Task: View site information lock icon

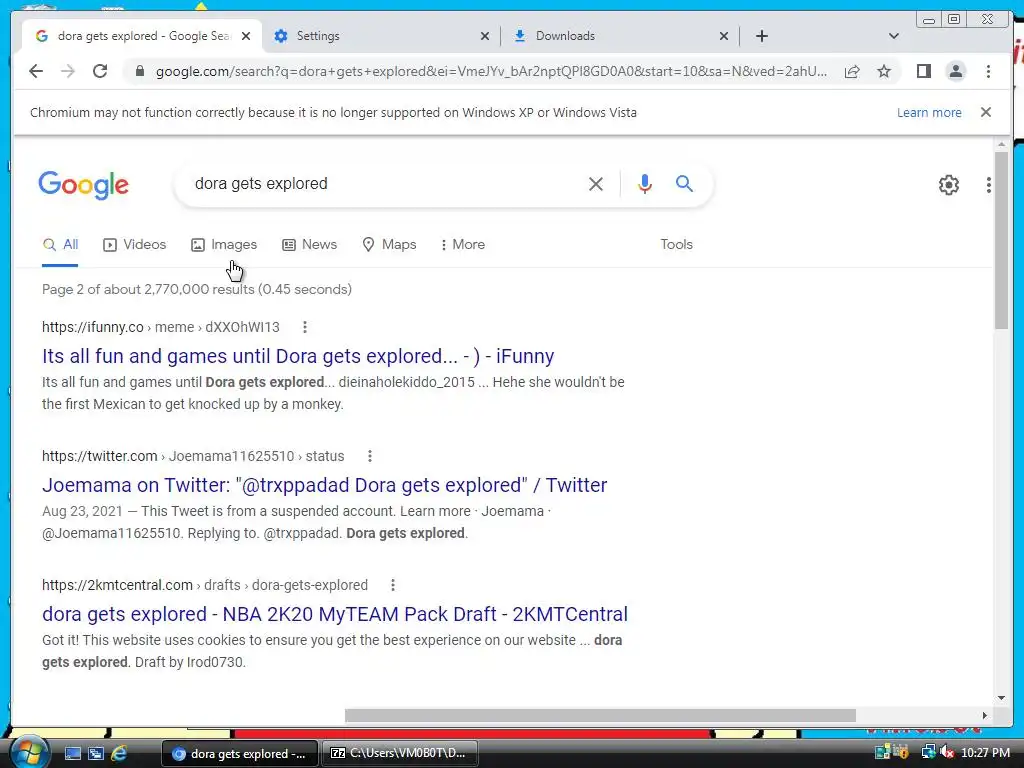Action: point(139,71)
